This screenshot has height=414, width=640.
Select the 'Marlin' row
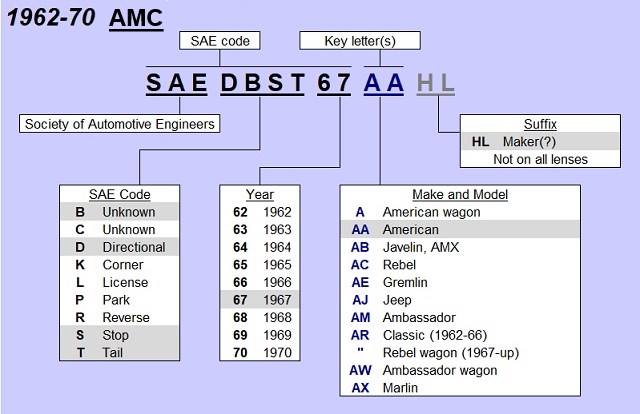[x=460, y=387]
